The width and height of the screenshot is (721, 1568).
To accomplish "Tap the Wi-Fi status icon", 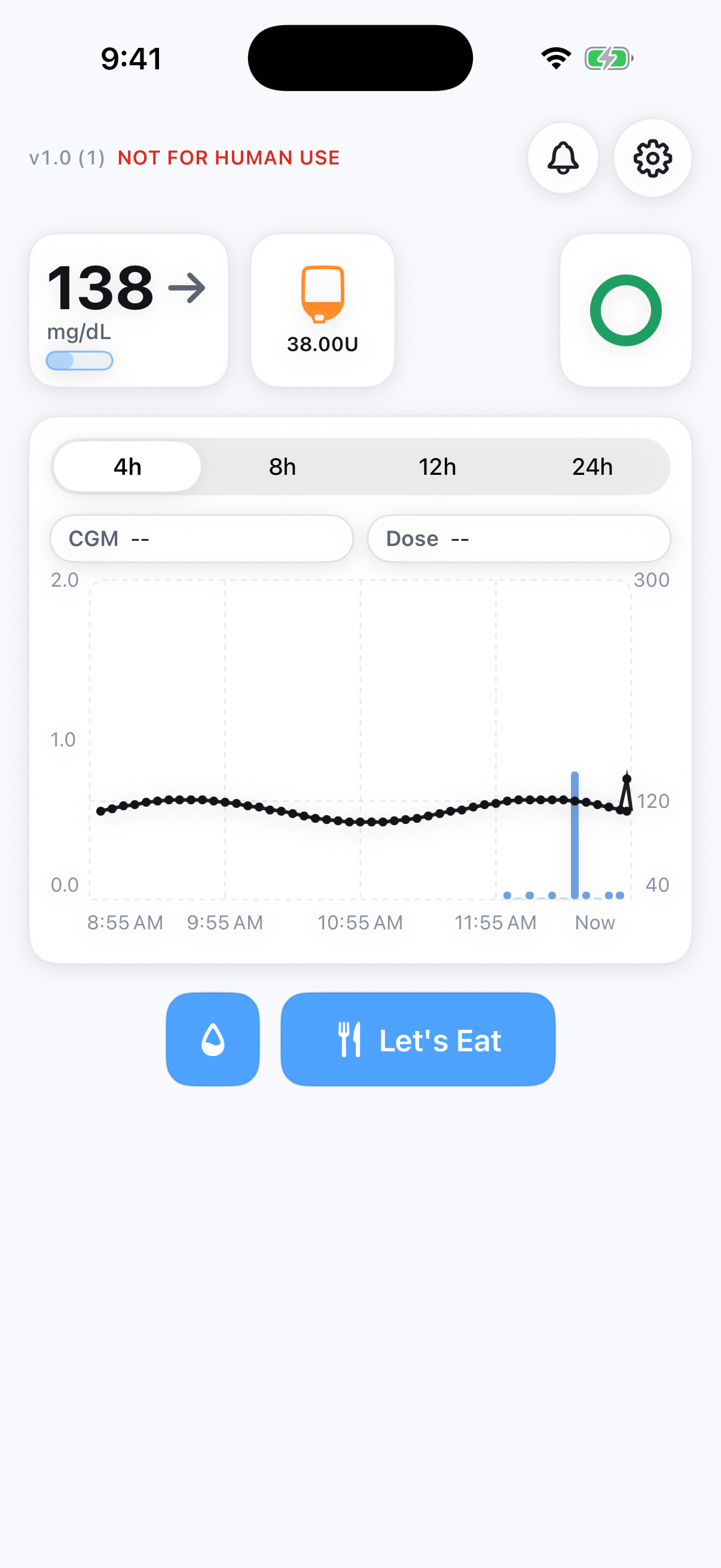I will [x=555, y=59].
